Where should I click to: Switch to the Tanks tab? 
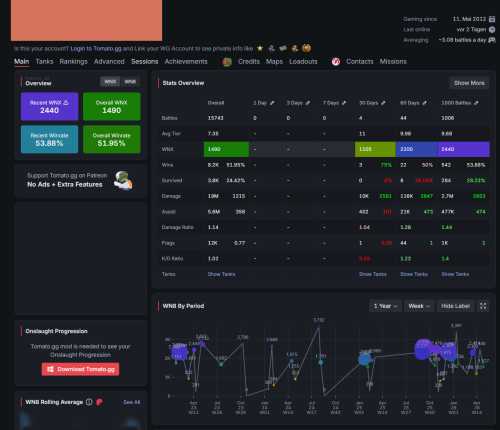click(x=44, y=62)
